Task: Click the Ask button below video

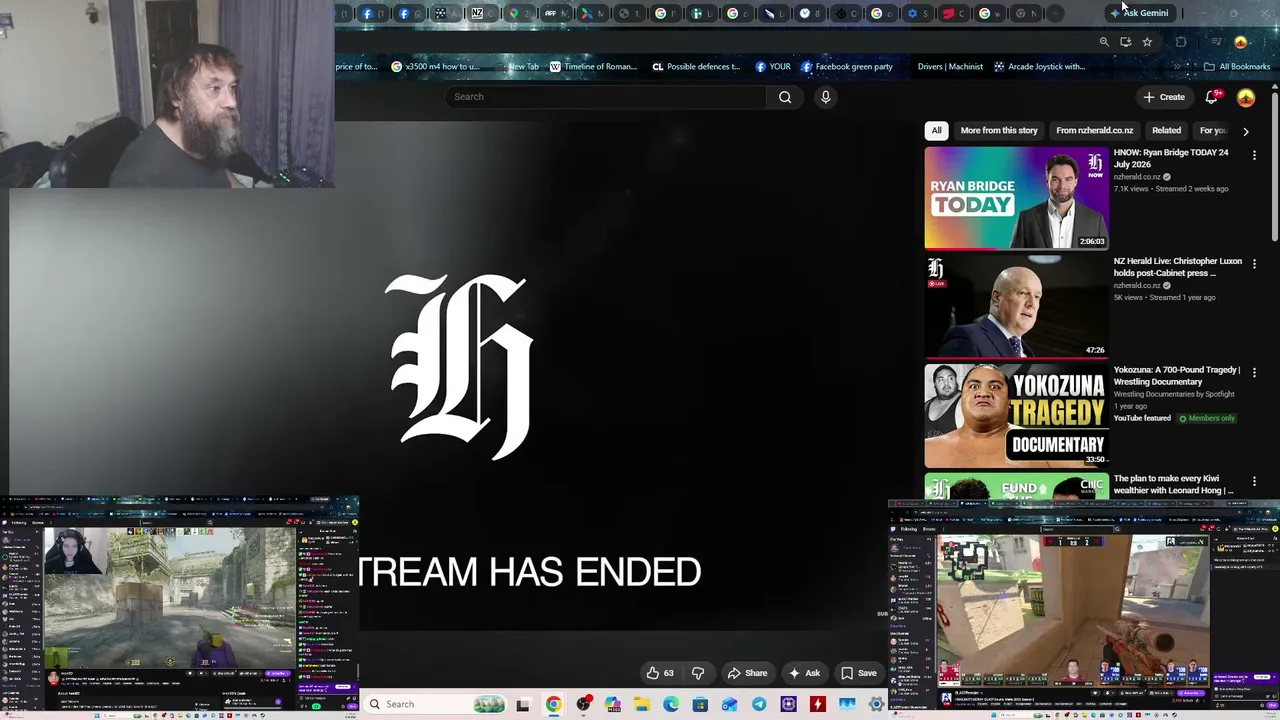Action: [x=804, y=673]
